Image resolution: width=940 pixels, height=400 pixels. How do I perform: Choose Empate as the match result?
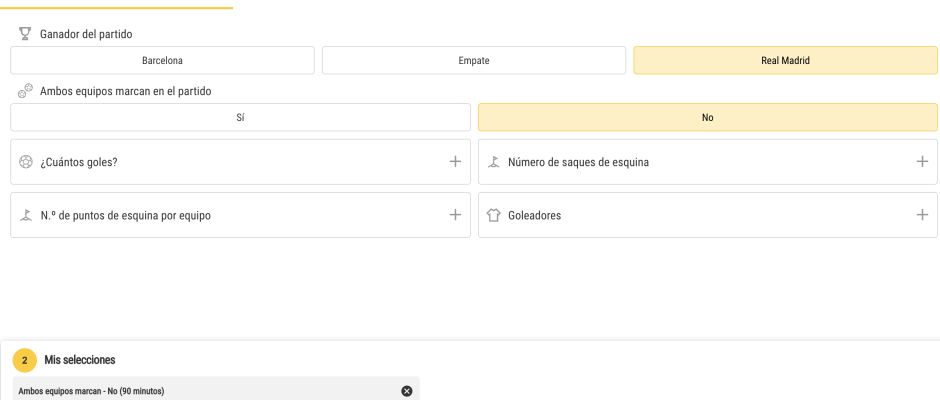474,61
